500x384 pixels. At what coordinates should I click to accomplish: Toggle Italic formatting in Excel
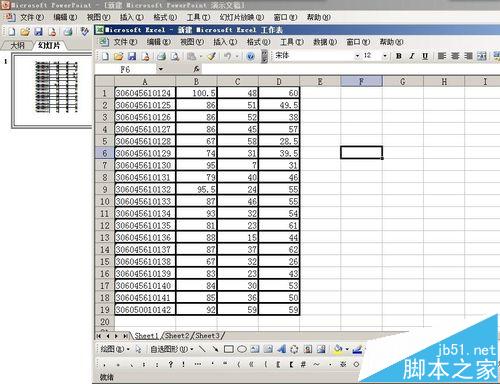[x=412, y=56]
